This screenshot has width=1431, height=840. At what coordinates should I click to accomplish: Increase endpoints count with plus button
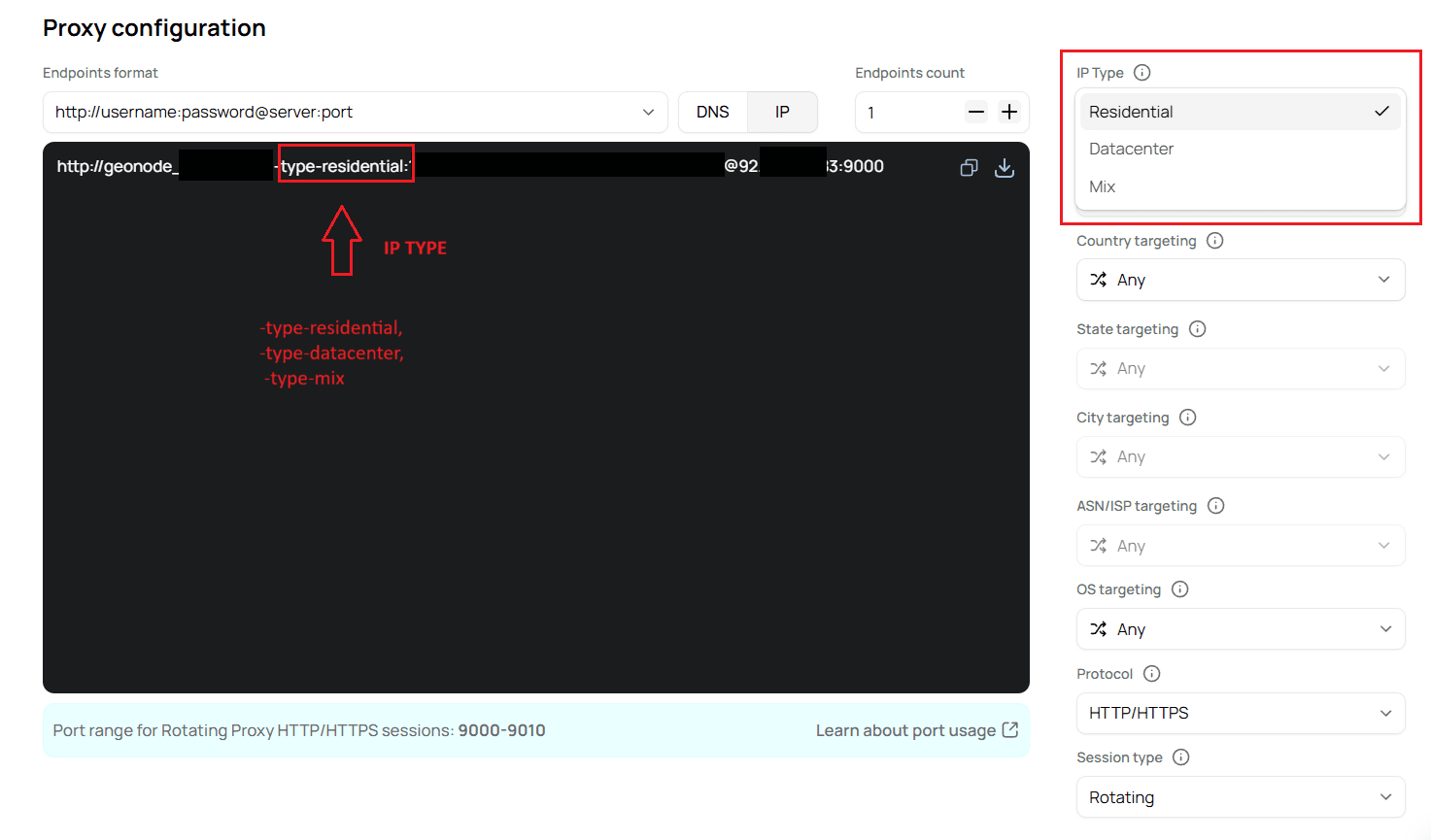click(1009, 112)
